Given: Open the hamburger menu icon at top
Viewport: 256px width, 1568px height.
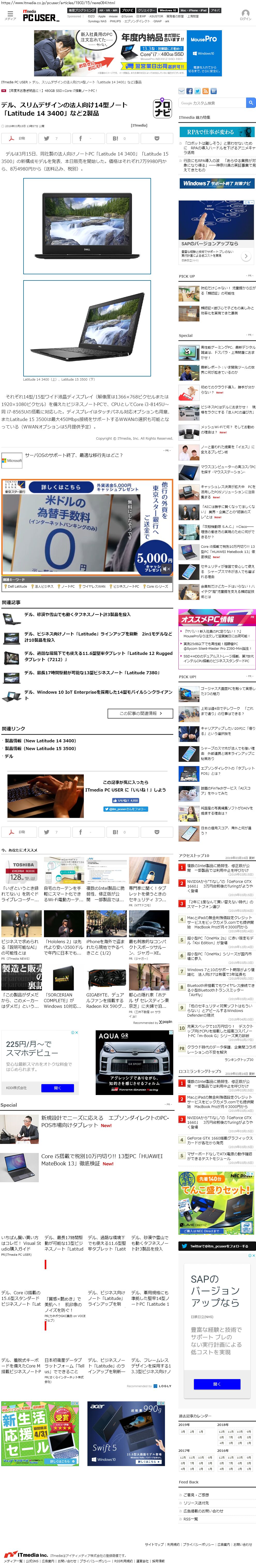Looking at the screenshot, I should (10, 14).
